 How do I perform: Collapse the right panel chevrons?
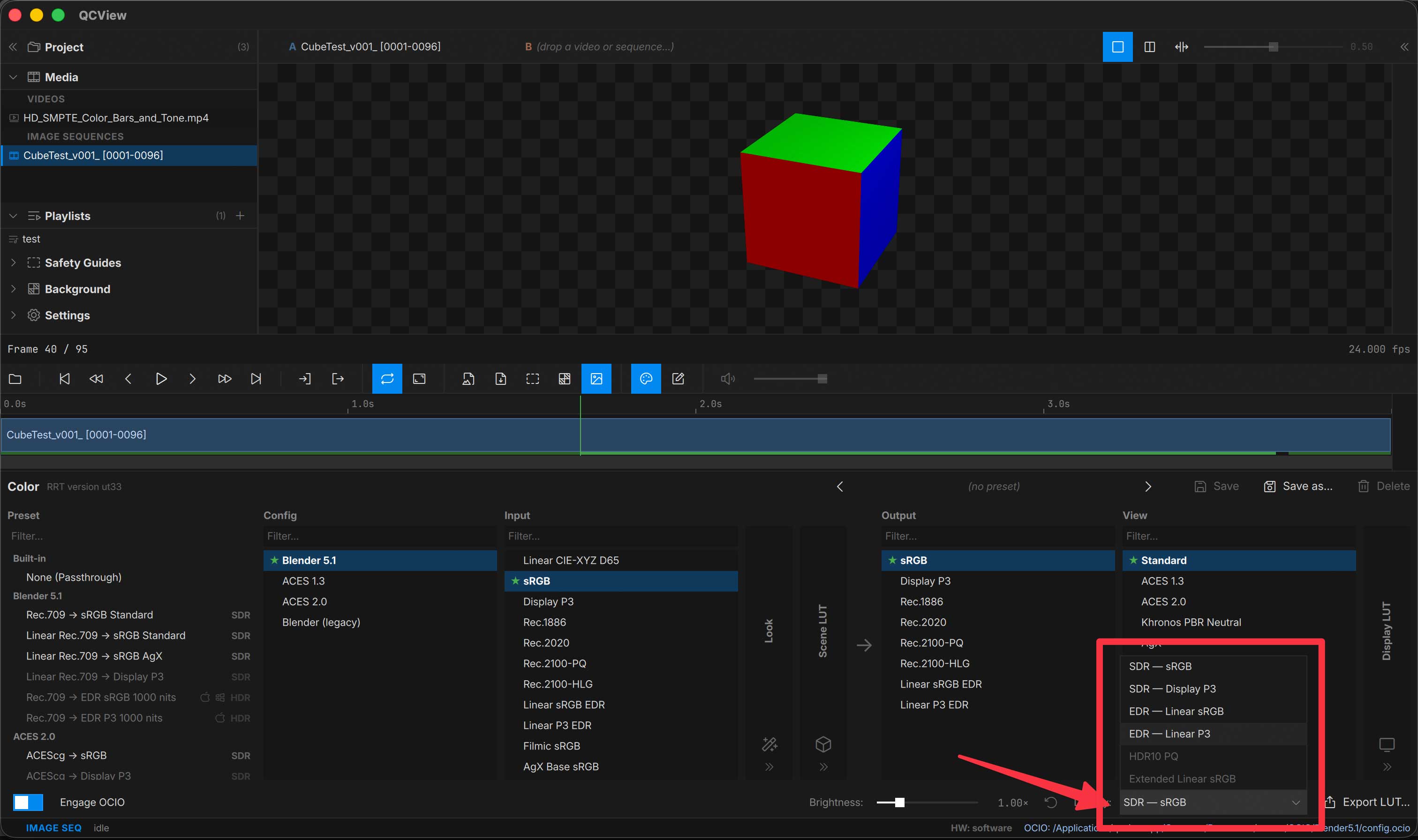pyautogui.click(x=1404, y=47)
